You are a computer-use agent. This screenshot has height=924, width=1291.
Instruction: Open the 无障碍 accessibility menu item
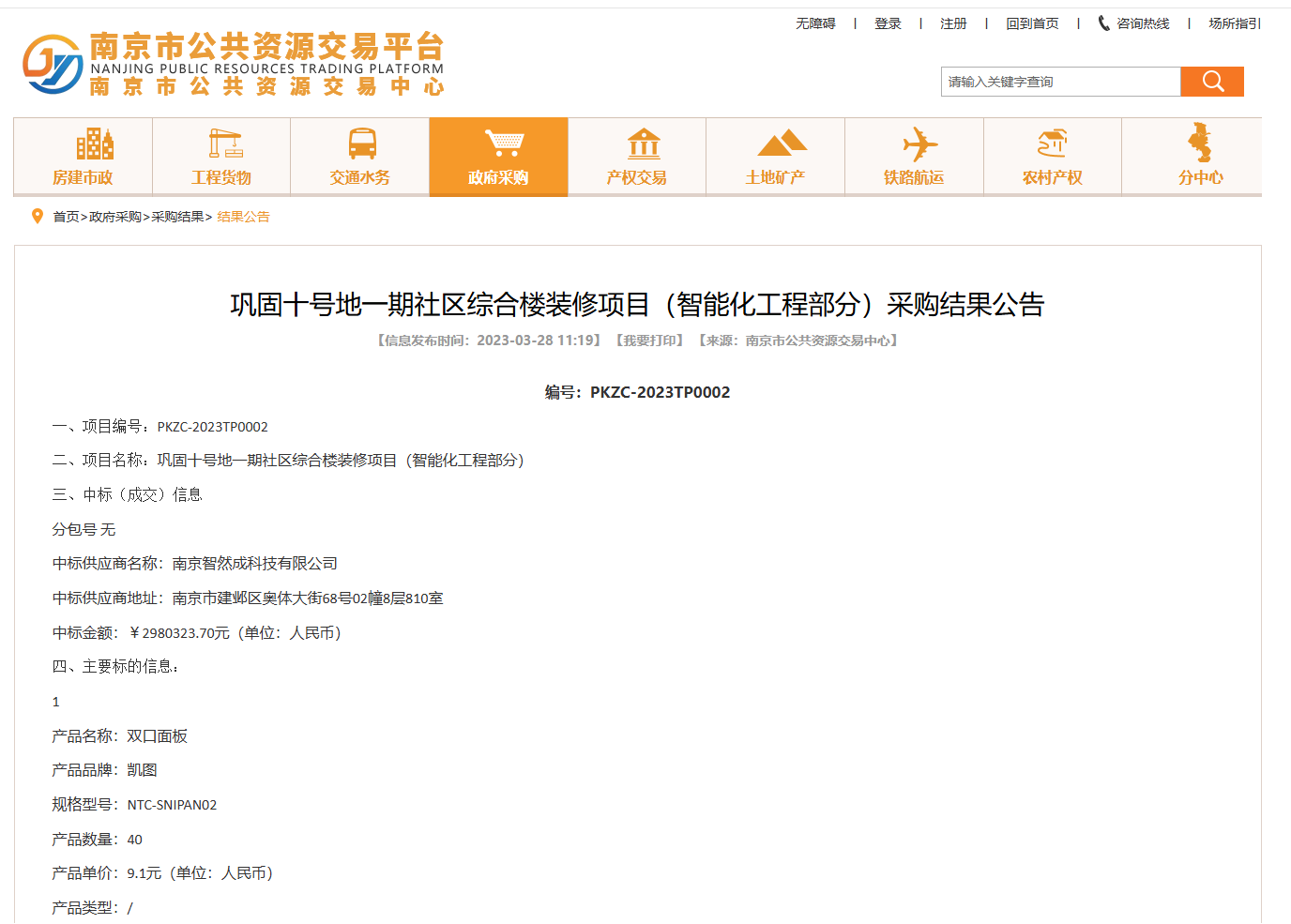(x=814, y=23)
